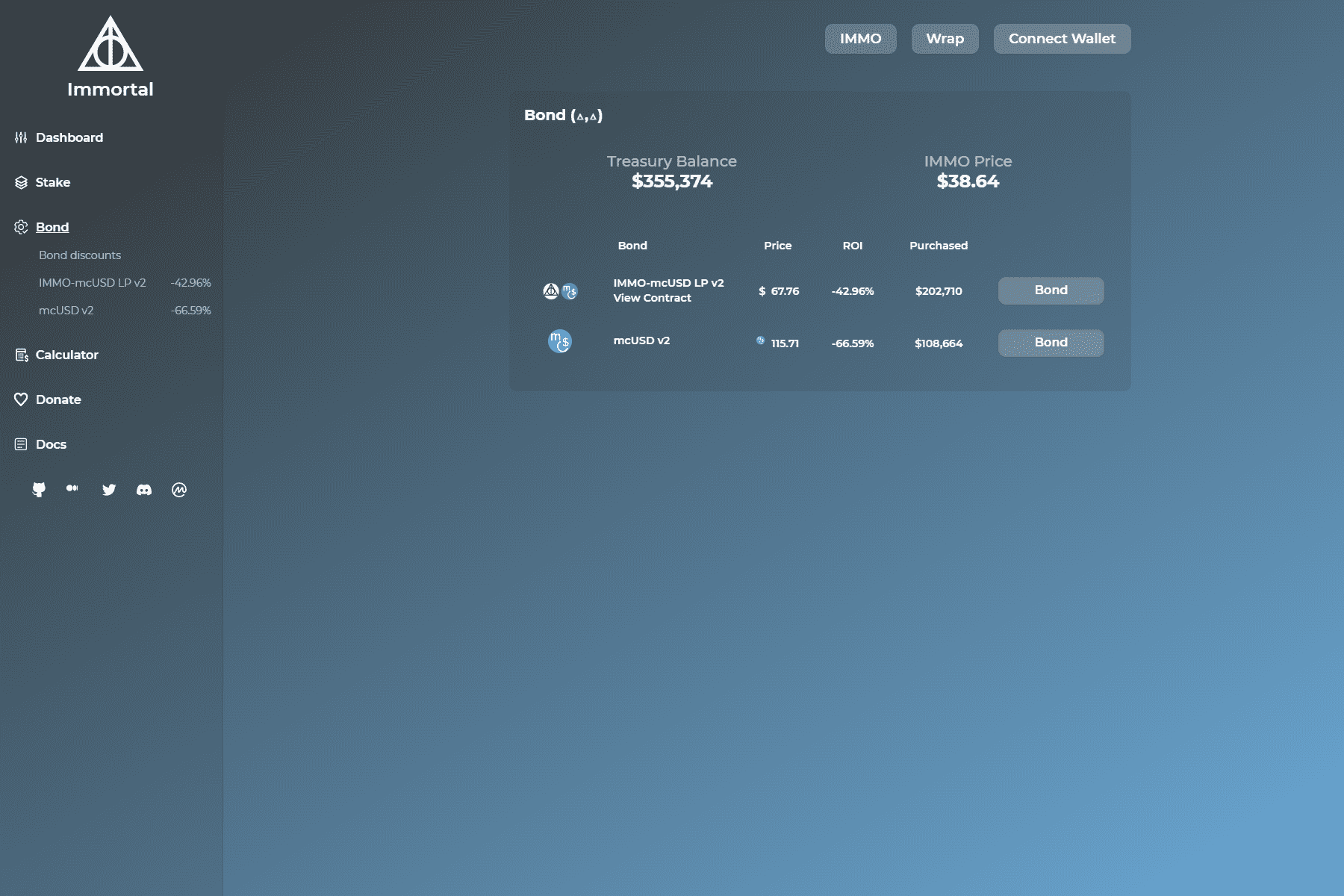This screenshot has height=896, width=1344.
Task: Click the mcUSD v2 token icon
Action: [559, 340]
